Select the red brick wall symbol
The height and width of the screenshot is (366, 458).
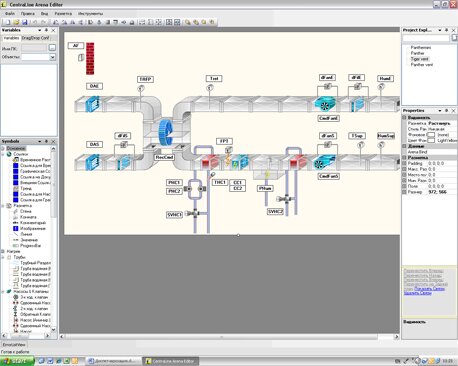click(90, 58)
